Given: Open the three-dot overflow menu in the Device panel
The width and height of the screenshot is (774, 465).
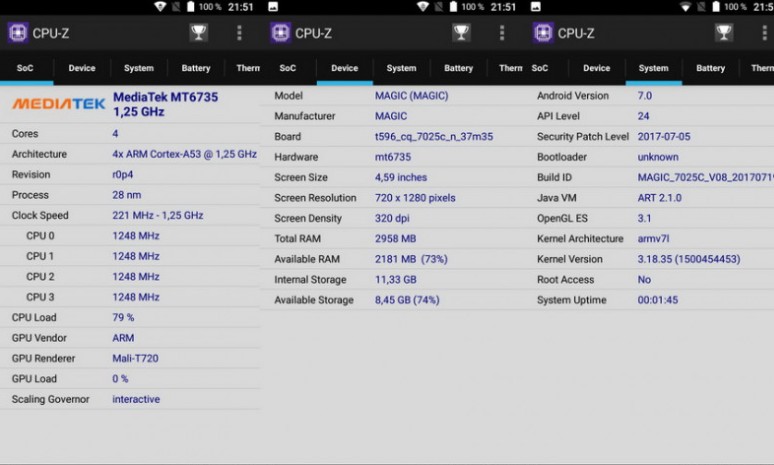Looking at the screenshot, I should pos(501,33).
